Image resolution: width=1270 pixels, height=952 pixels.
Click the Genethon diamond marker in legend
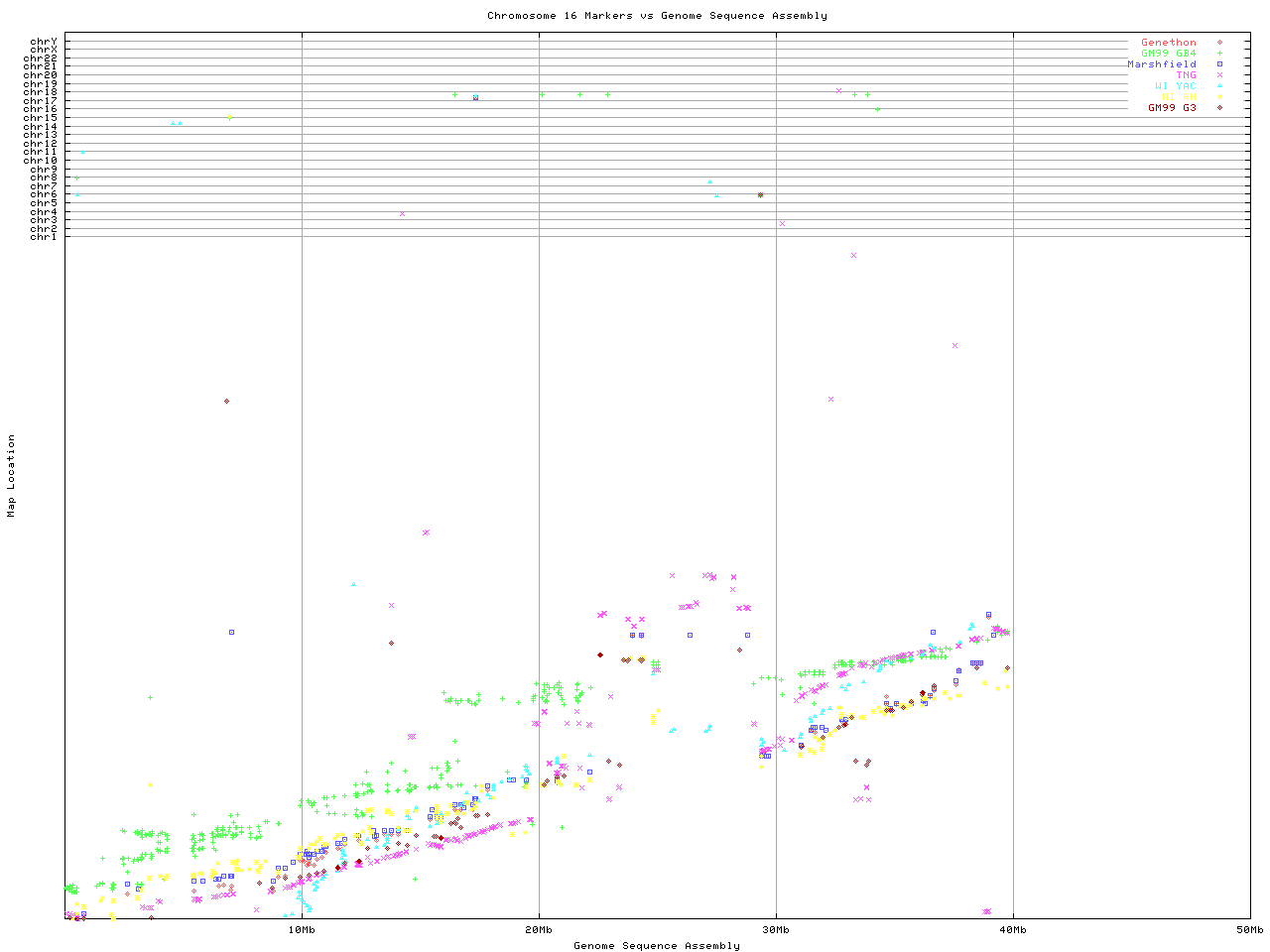coord(1219,43)
